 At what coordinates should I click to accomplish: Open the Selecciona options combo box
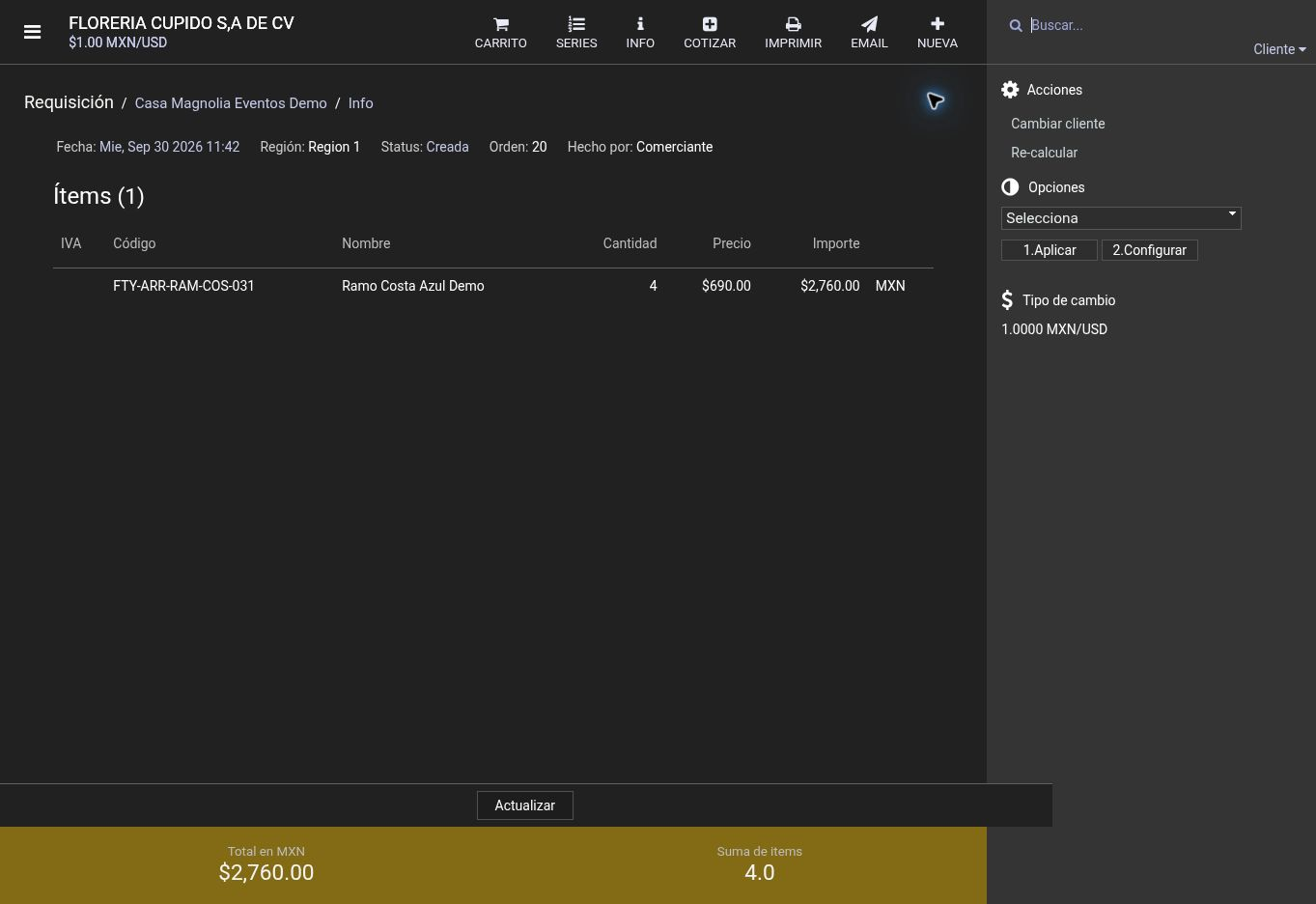tap(1121, 218)
